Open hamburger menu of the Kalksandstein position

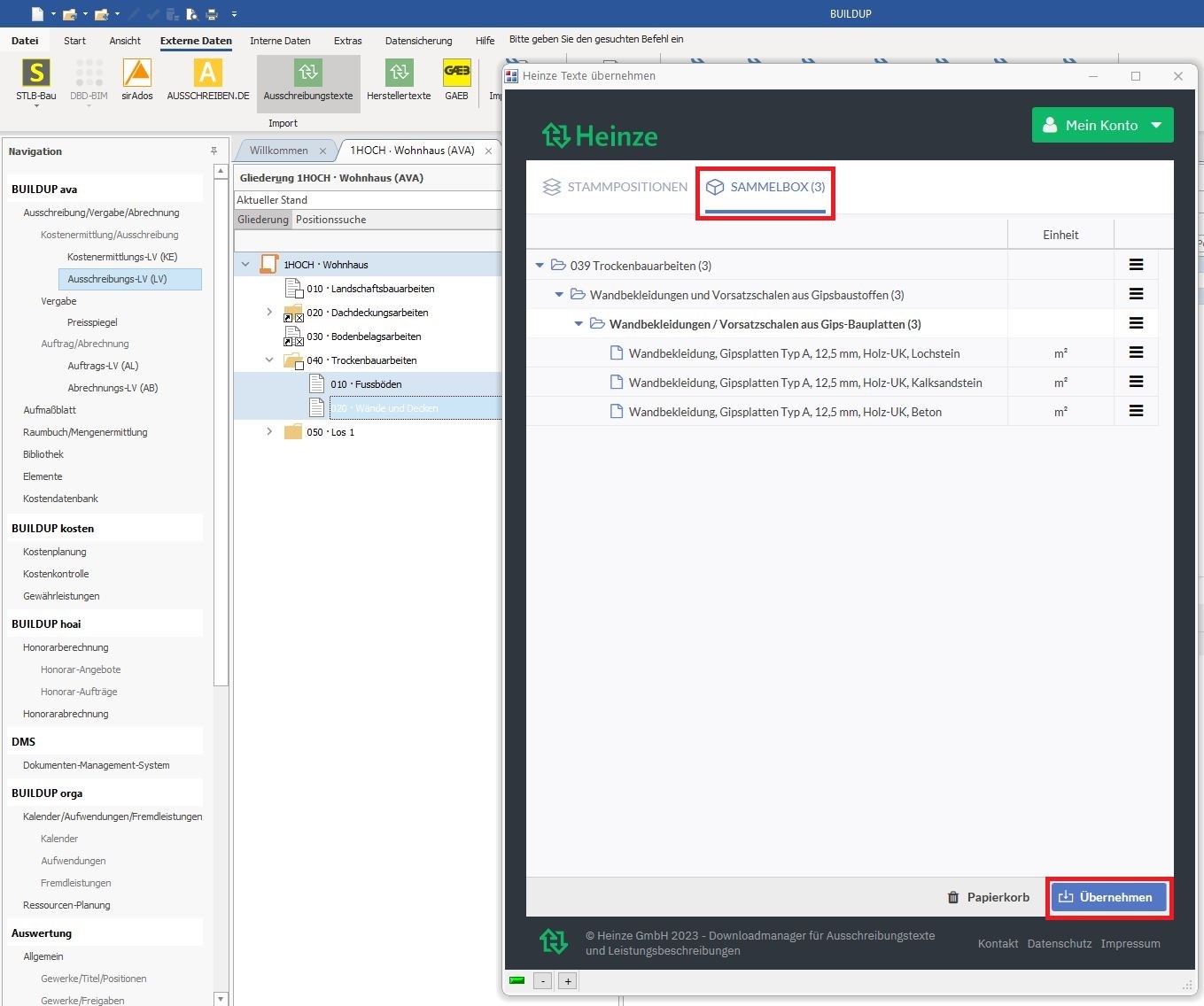pos(1136,382)
